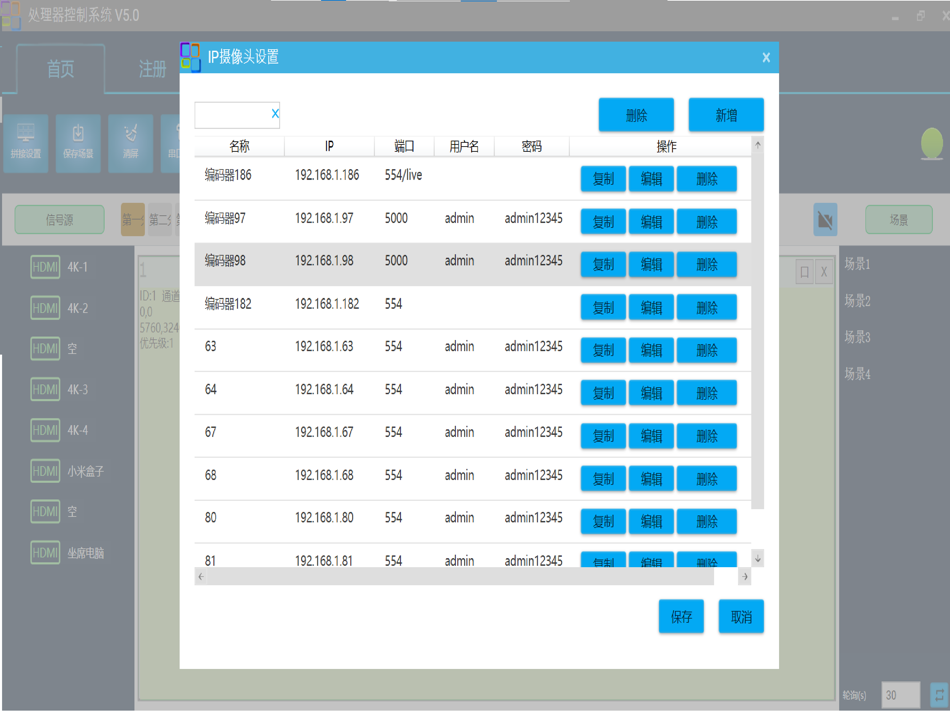Click the horizontal scroll right arrow

tap(745, 576)
